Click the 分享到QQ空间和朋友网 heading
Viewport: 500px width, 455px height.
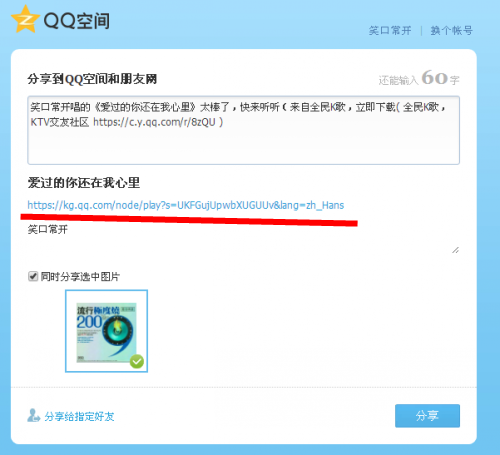92,79
